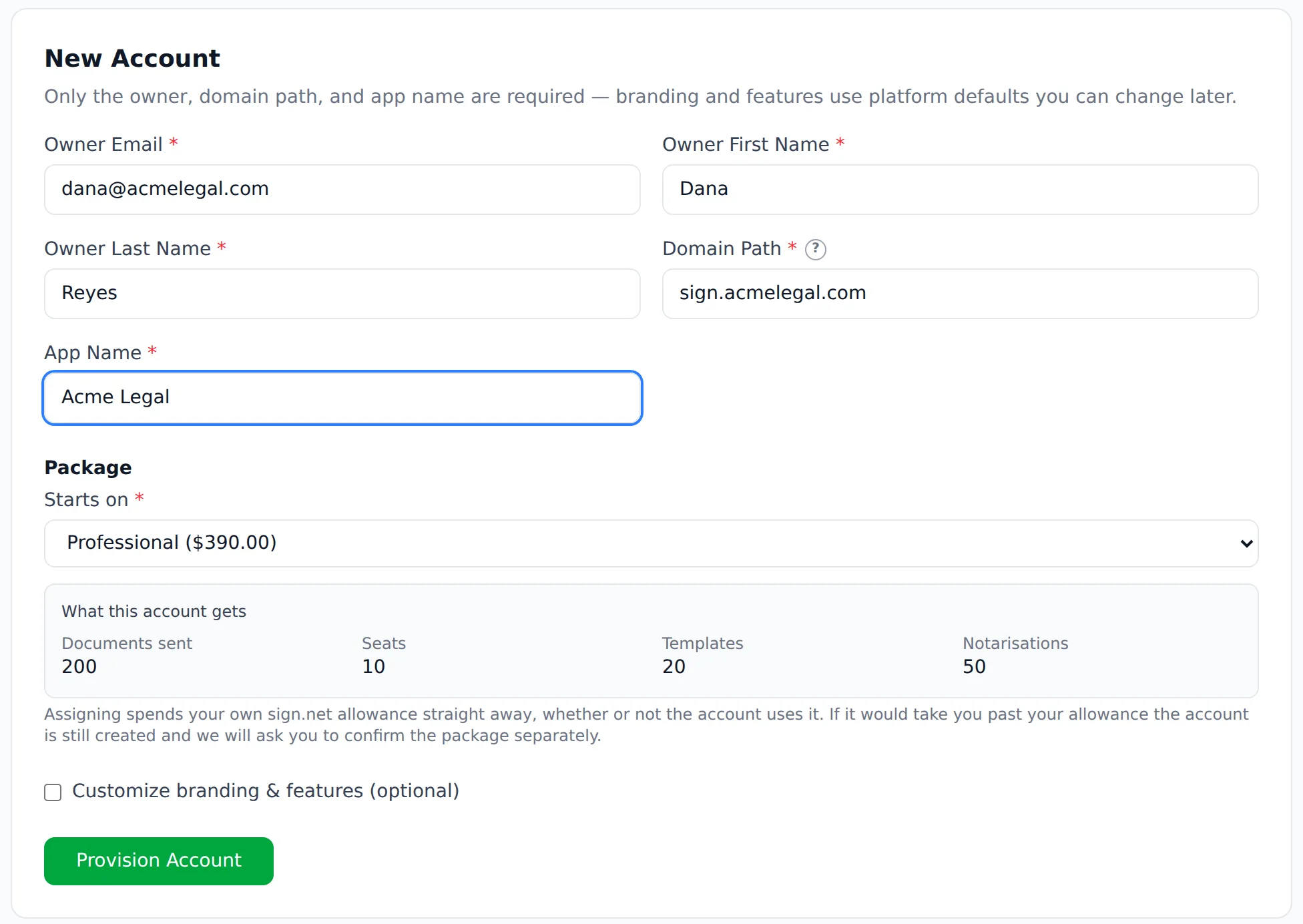Select the Owner First Name field
This screenshot has width=1303, height=924.
(x=960, y=190)
